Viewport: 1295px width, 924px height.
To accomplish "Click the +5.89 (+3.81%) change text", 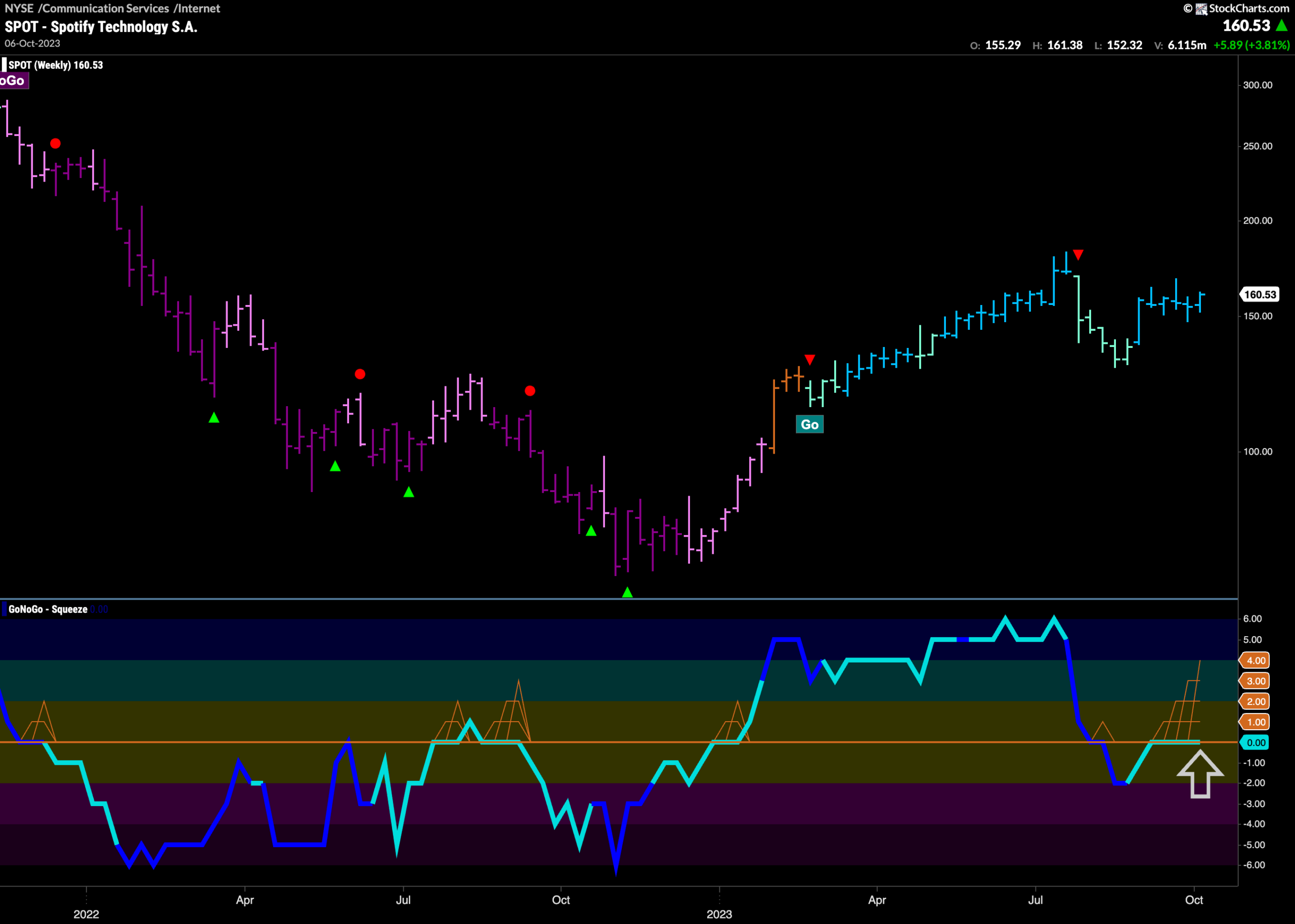I will click(x=1252, y=45).
